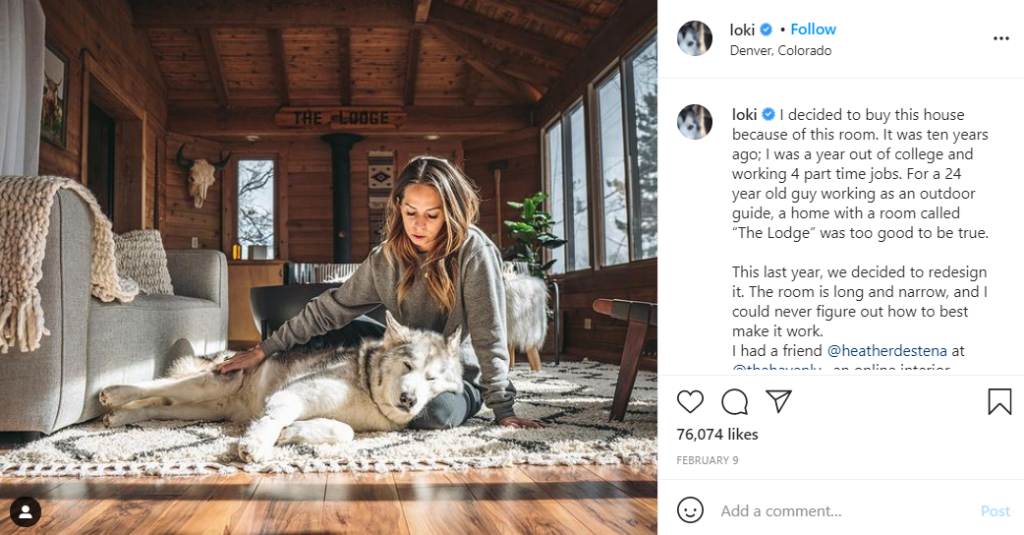Viewport: 1024px width, 535px height.
Task: Click the February 9 post date
Action: point(707,460)
